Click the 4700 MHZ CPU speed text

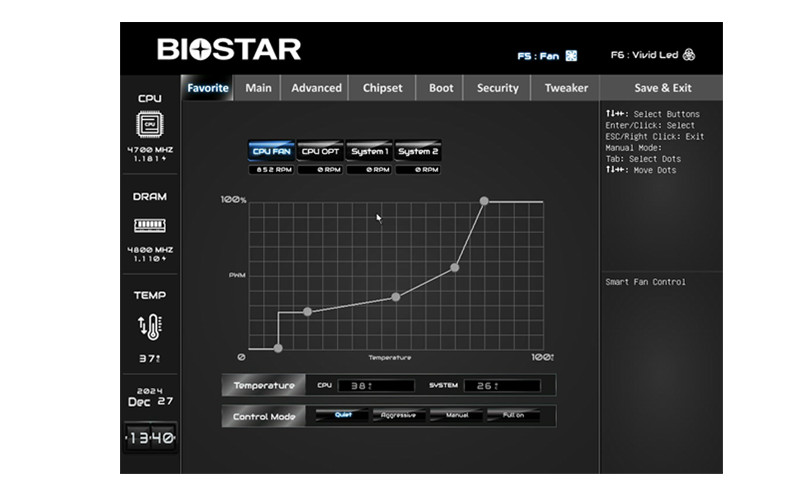(150, 149)
